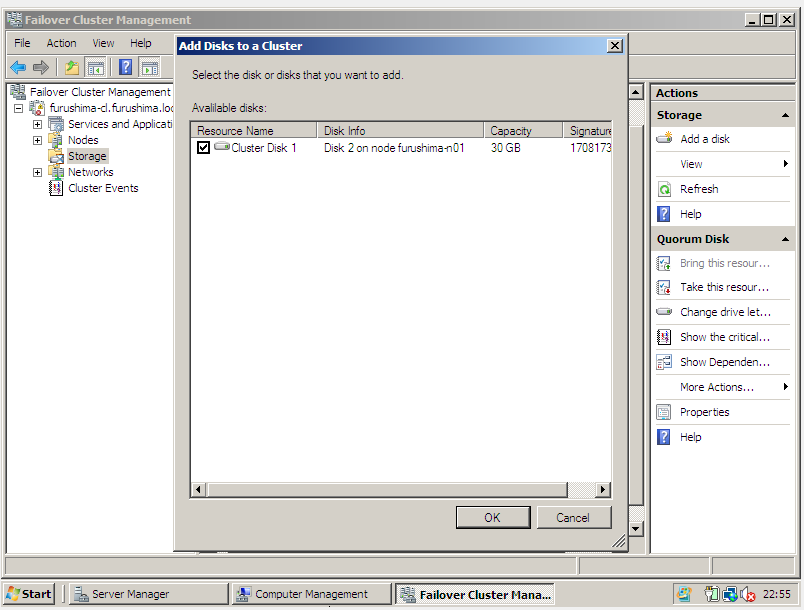Open the More Actions submenu arrow
Image resolution: width=804 pixels, height=610 pixels.
click(786, 387)
